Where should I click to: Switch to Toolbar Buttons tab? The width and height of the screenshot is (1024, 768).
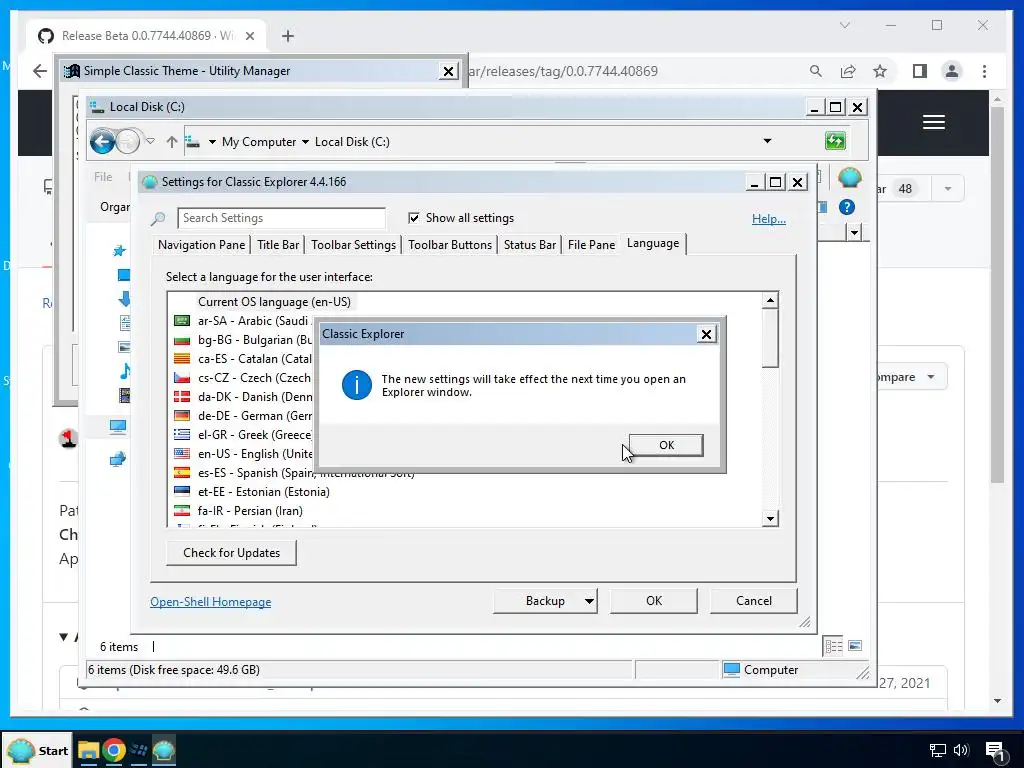450,245
